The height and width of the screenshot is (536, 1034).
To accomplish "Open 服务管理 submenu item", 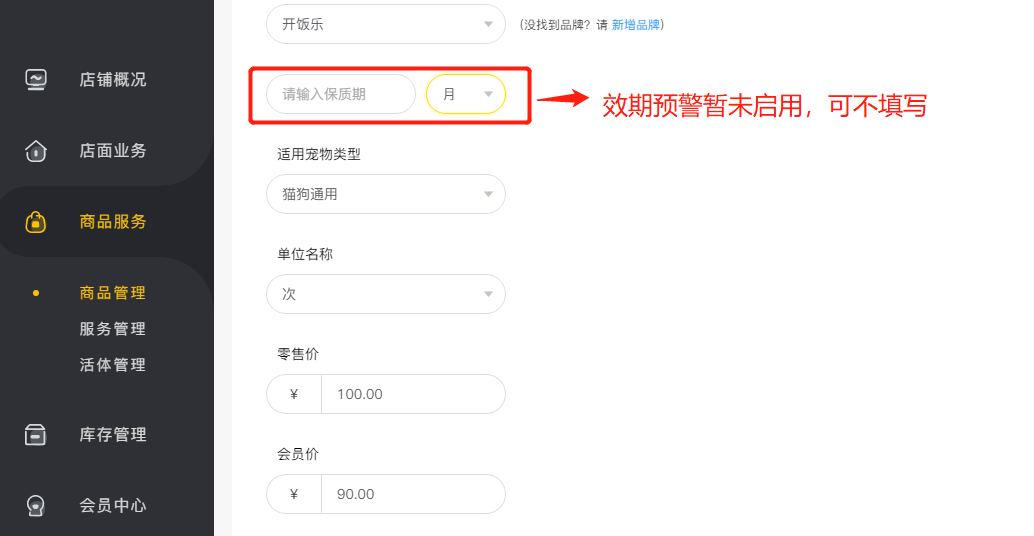I will (x=113, y=328).
